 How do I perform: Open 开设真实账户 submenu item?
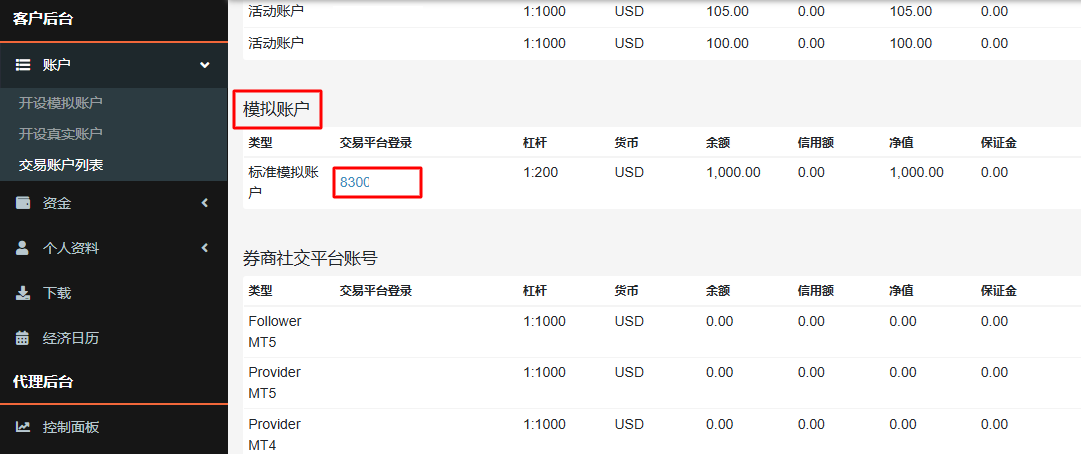point(60,133)
